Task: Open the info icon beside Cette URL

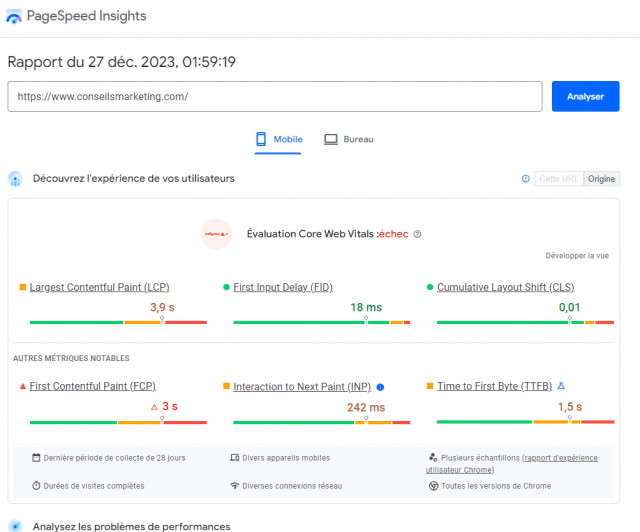Action: pos(525,178)
